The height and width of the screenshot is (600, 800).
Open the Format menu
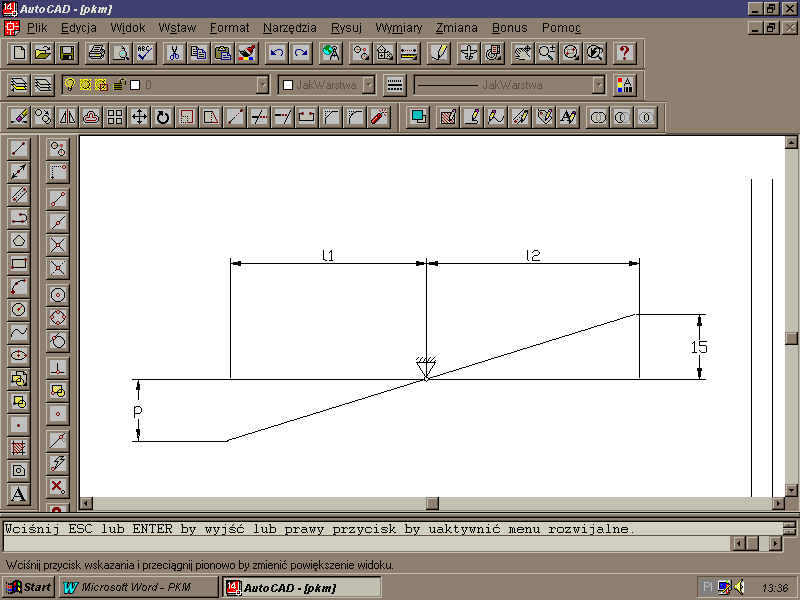tap(230, 28)
